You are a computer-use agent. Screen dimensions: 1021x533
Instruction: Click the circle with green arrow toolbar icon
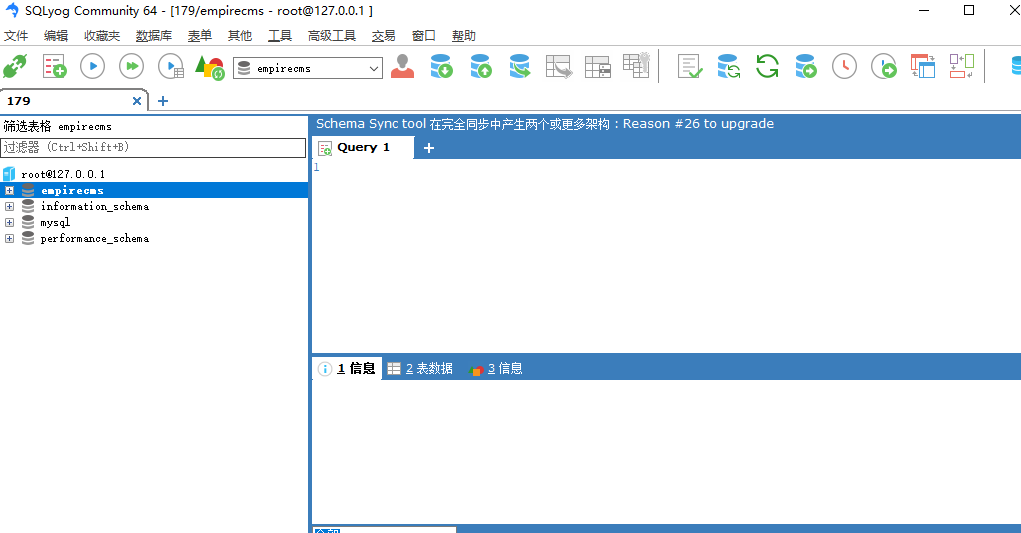tap(884, 66)
